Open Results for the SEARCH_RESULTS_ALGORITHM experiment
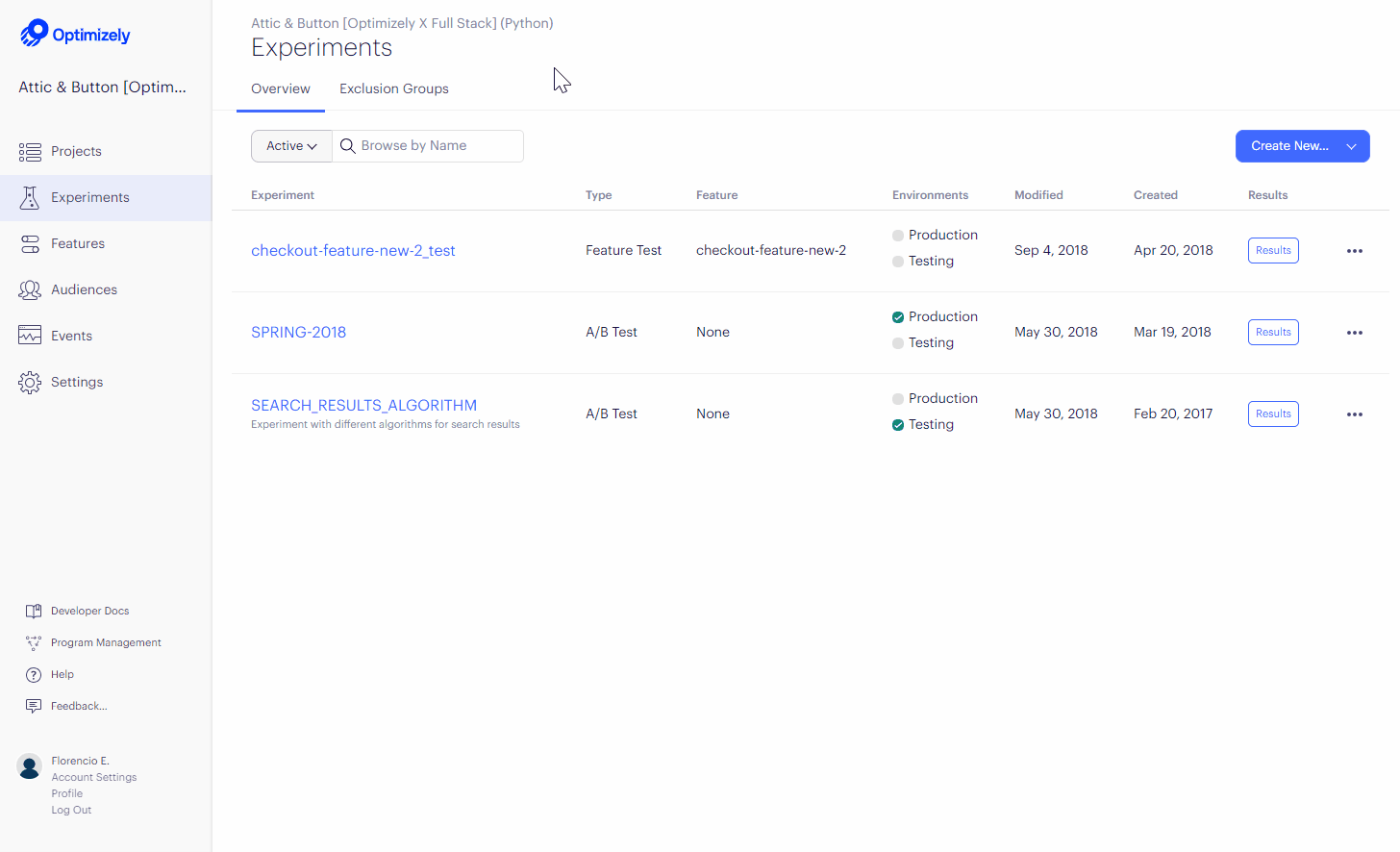This screenshot has width=1400, height=852. (1273, 413)
